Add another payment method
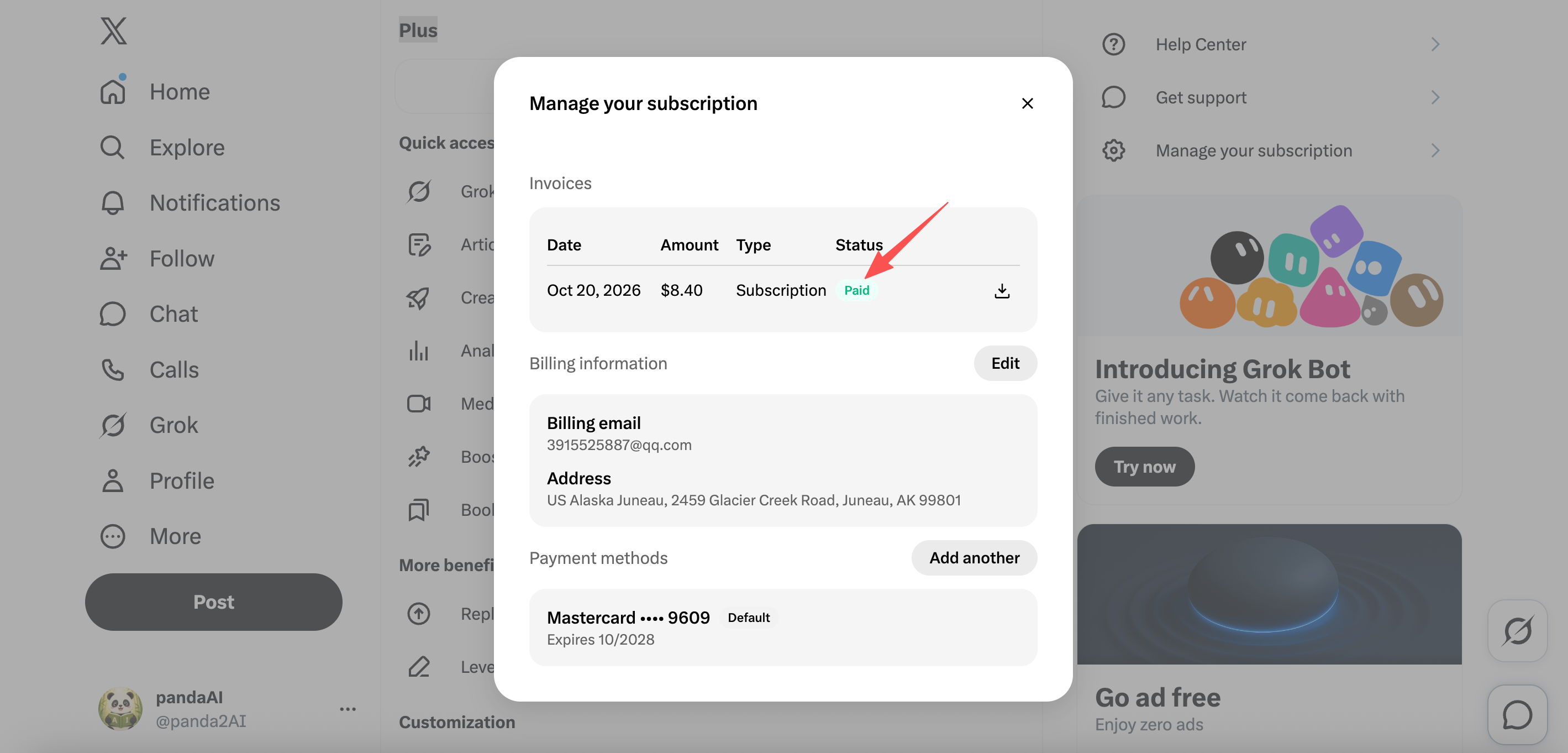The image size is (1568, 753). (x=974, y=557)
